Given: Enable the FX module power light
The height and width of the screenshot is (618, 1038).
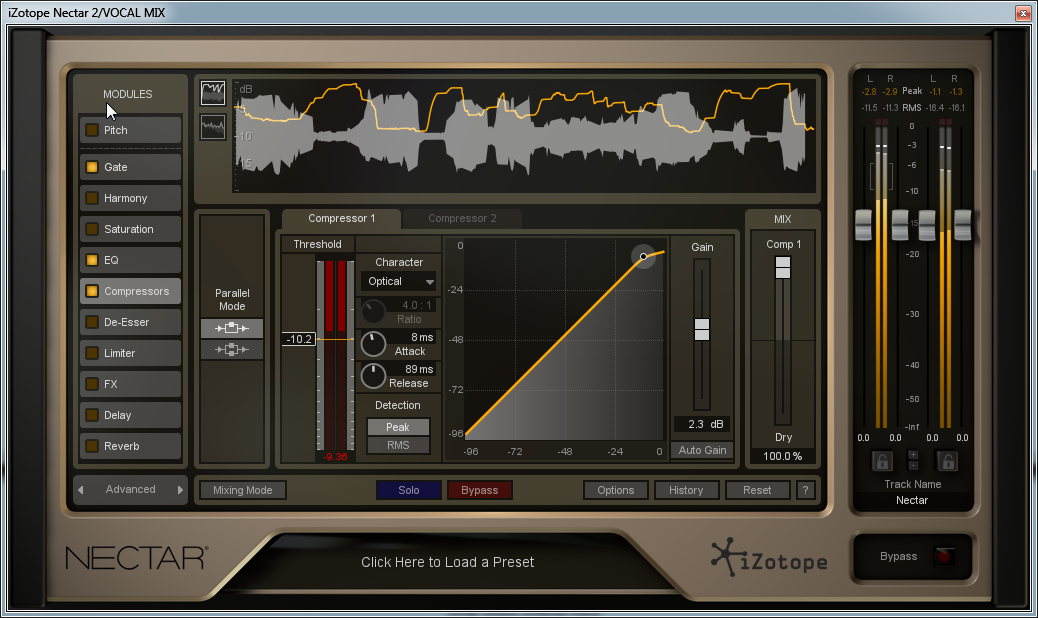Looking at the screenshot, I should tap(92, 384).
